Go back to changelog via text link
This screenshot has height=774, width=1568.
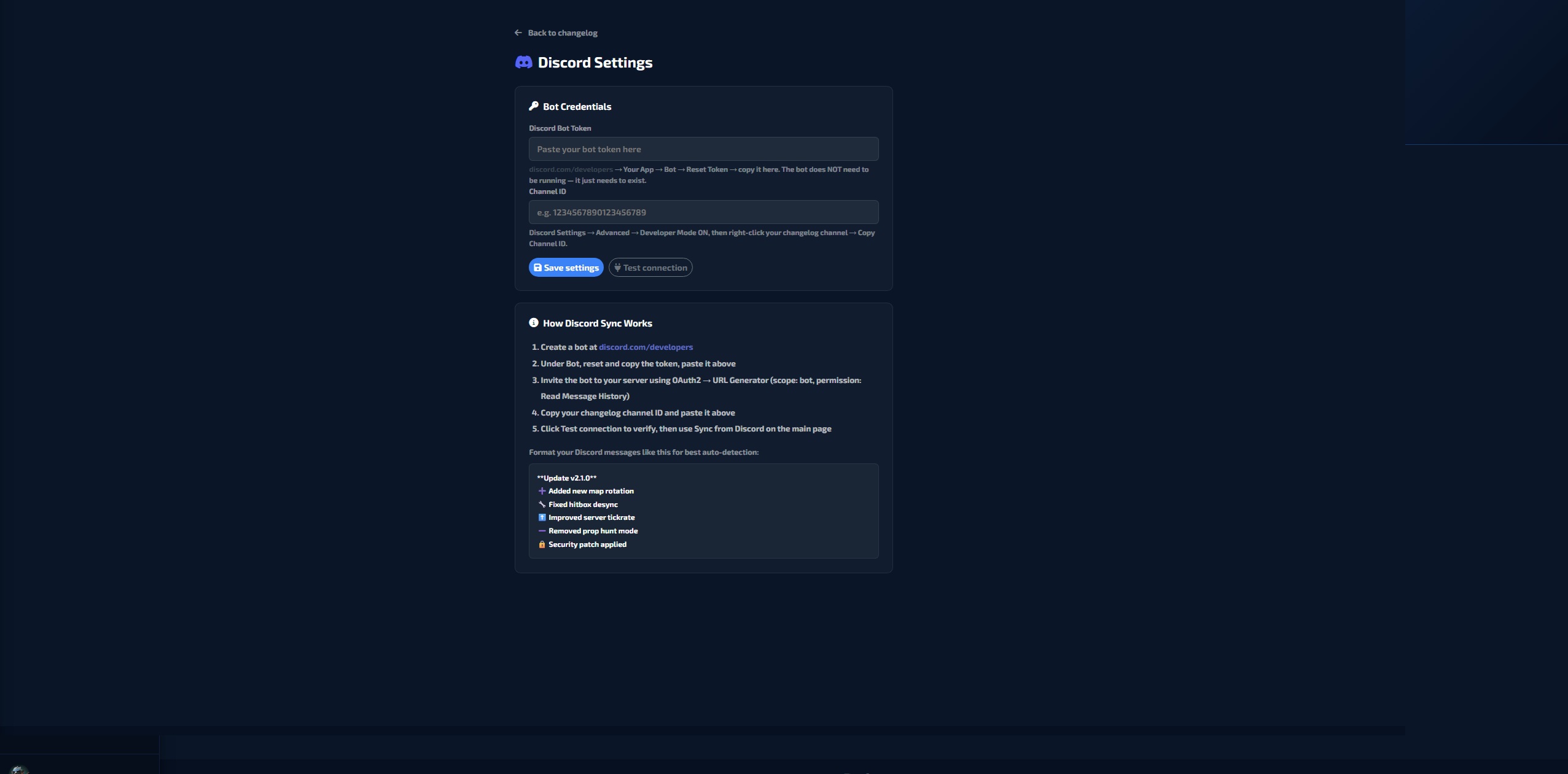coord(562,33)
